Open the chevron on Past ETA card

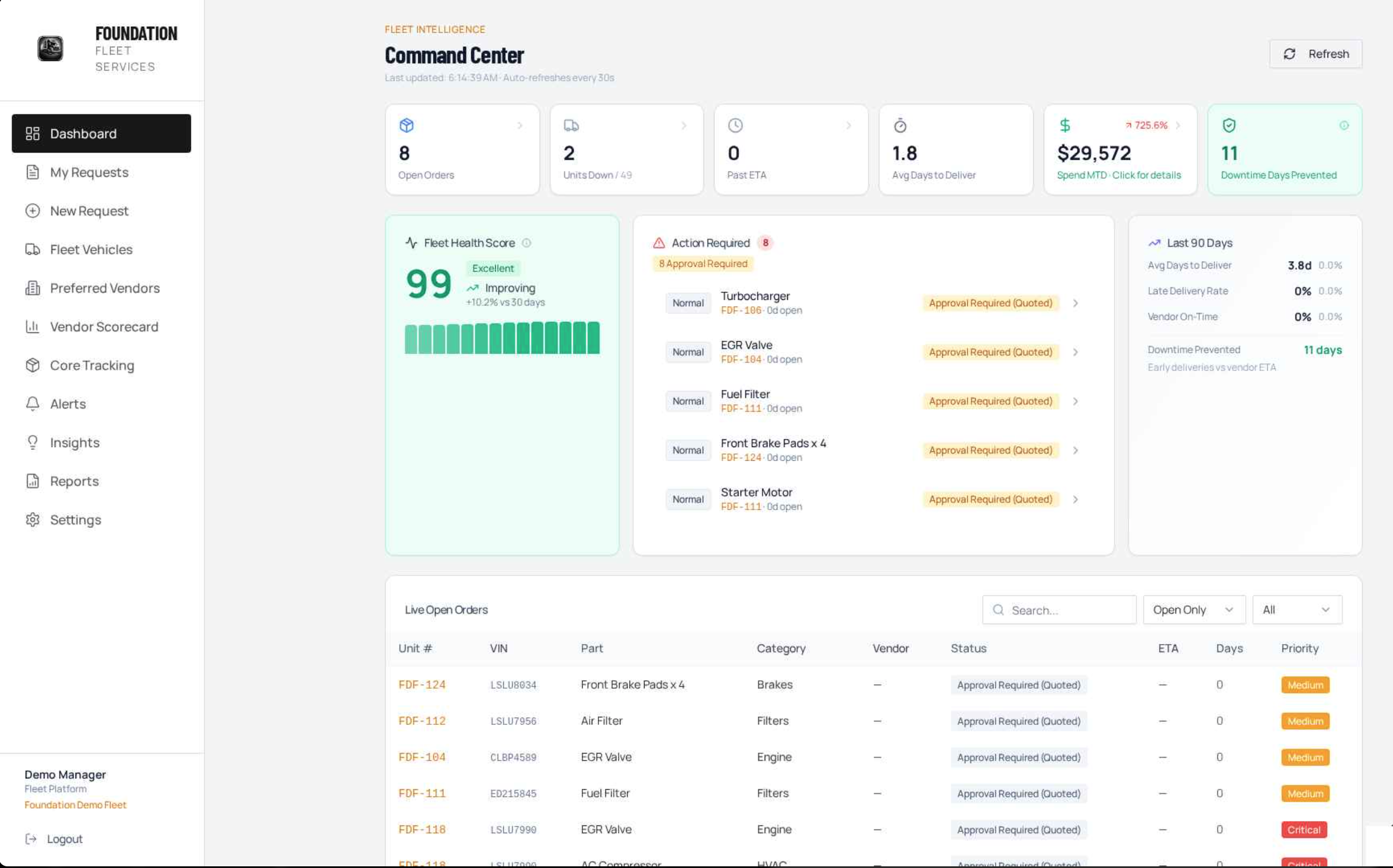coord(848,125)
